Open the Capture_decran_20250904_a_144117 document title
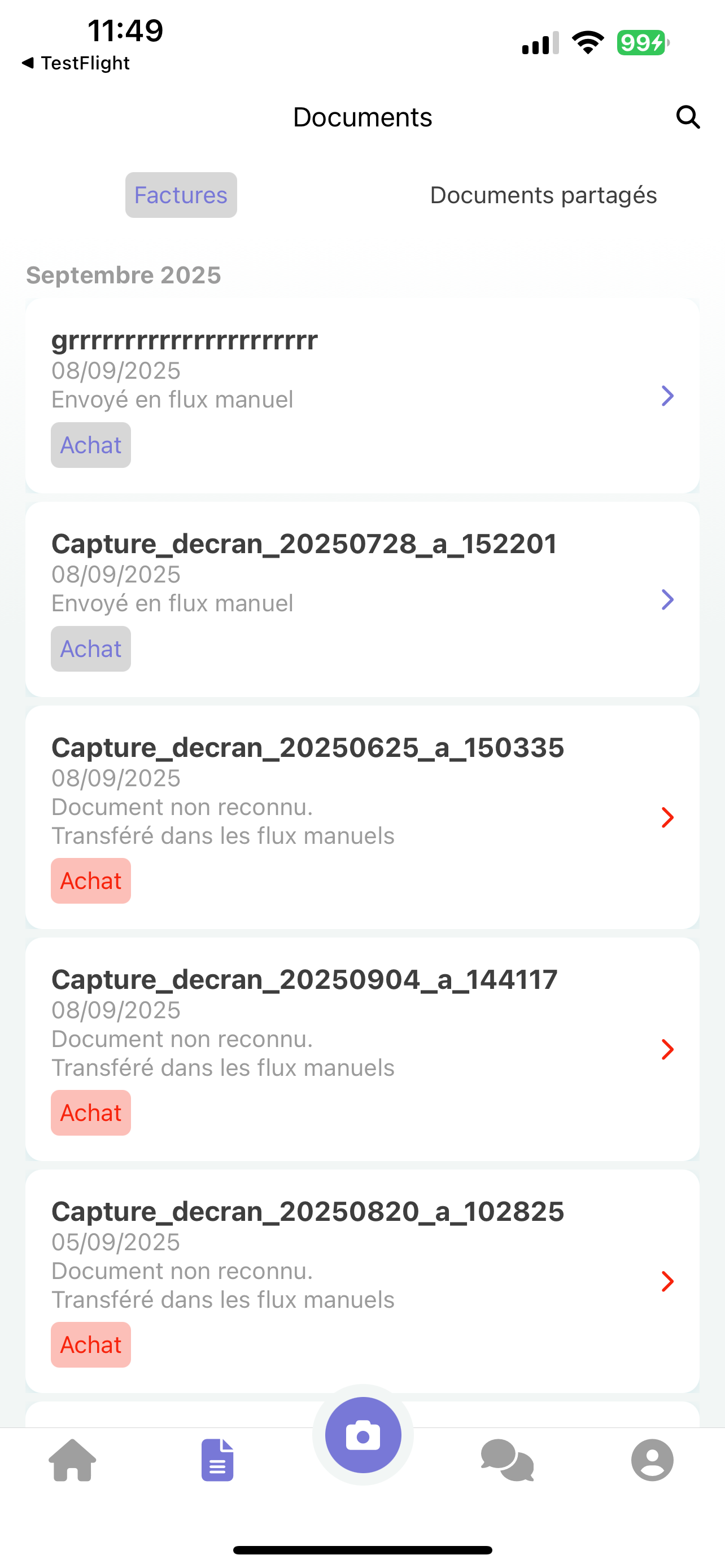The image size is (725, 1568). tap(304, 979)
